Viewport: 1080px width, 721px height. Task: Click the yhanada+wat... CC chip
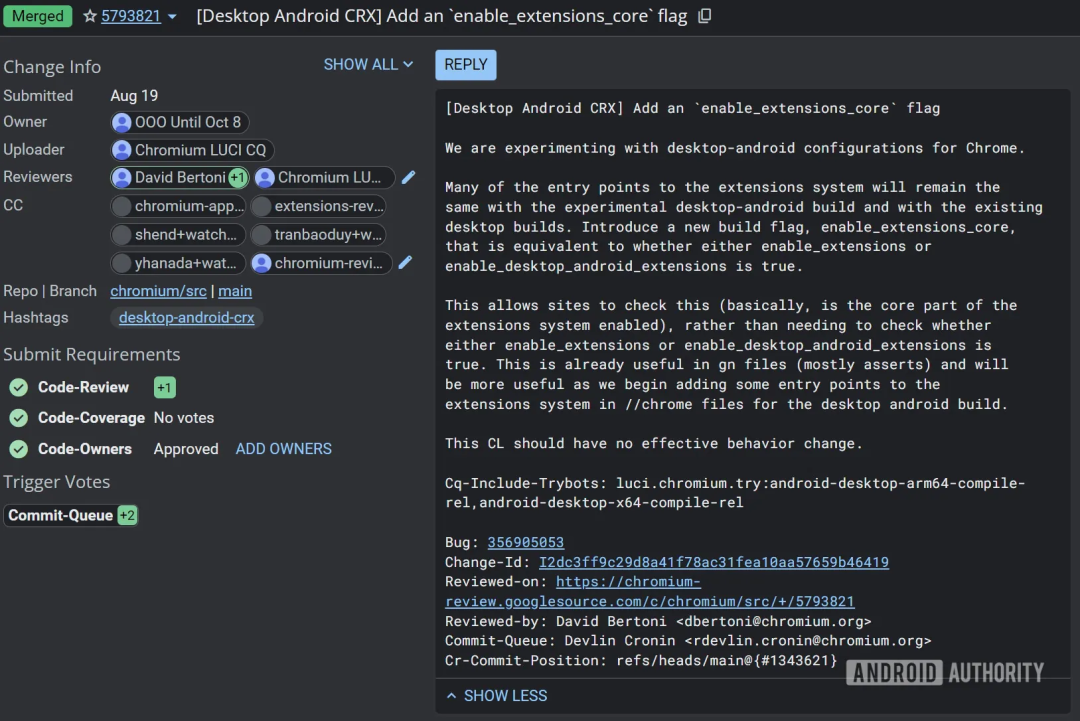(x=178, y=263)
